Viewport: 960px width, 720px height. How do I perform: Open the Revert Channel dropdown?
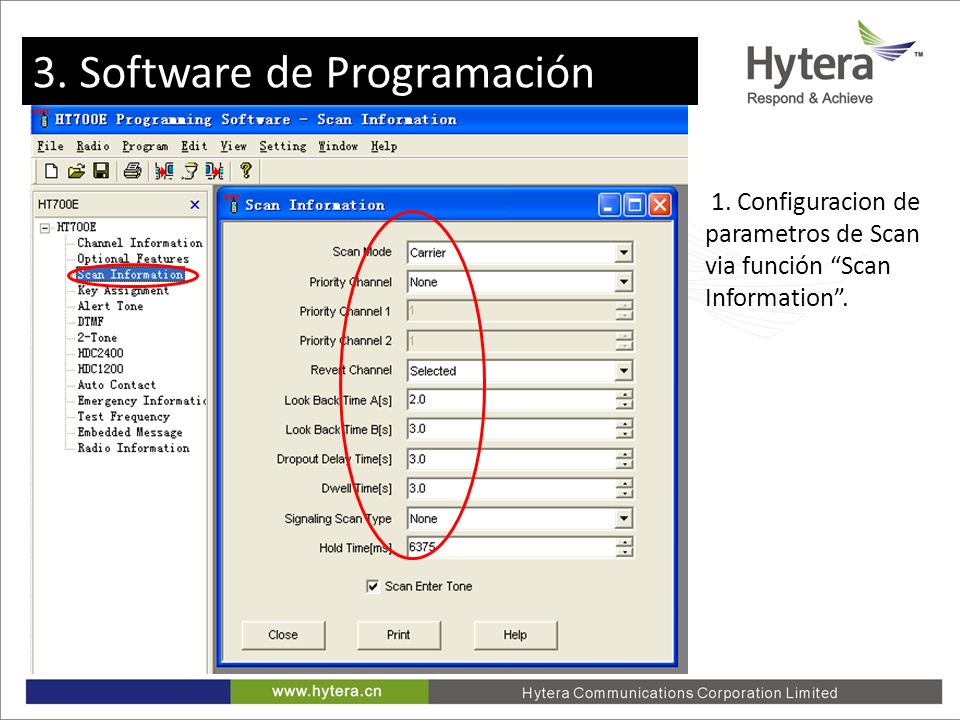point(623,370)
